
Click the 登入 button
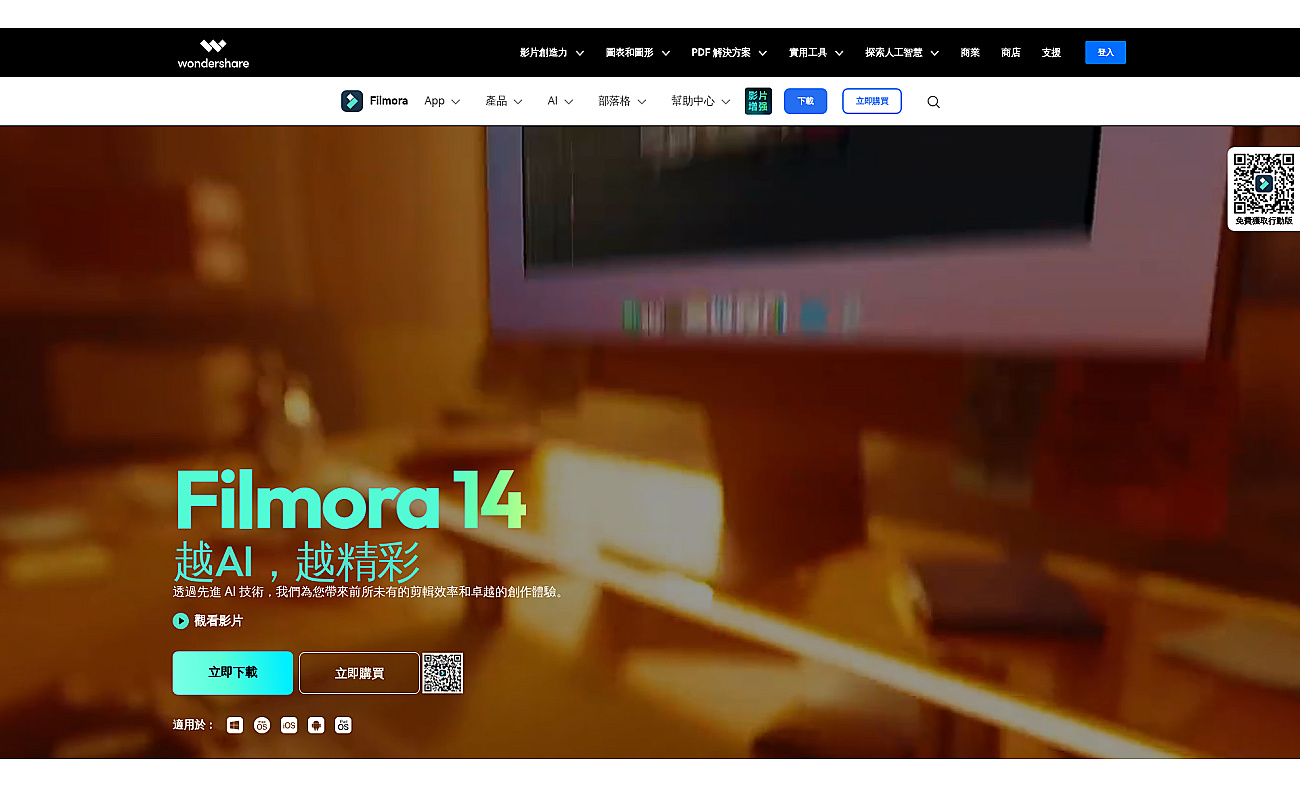point(1105,53)
